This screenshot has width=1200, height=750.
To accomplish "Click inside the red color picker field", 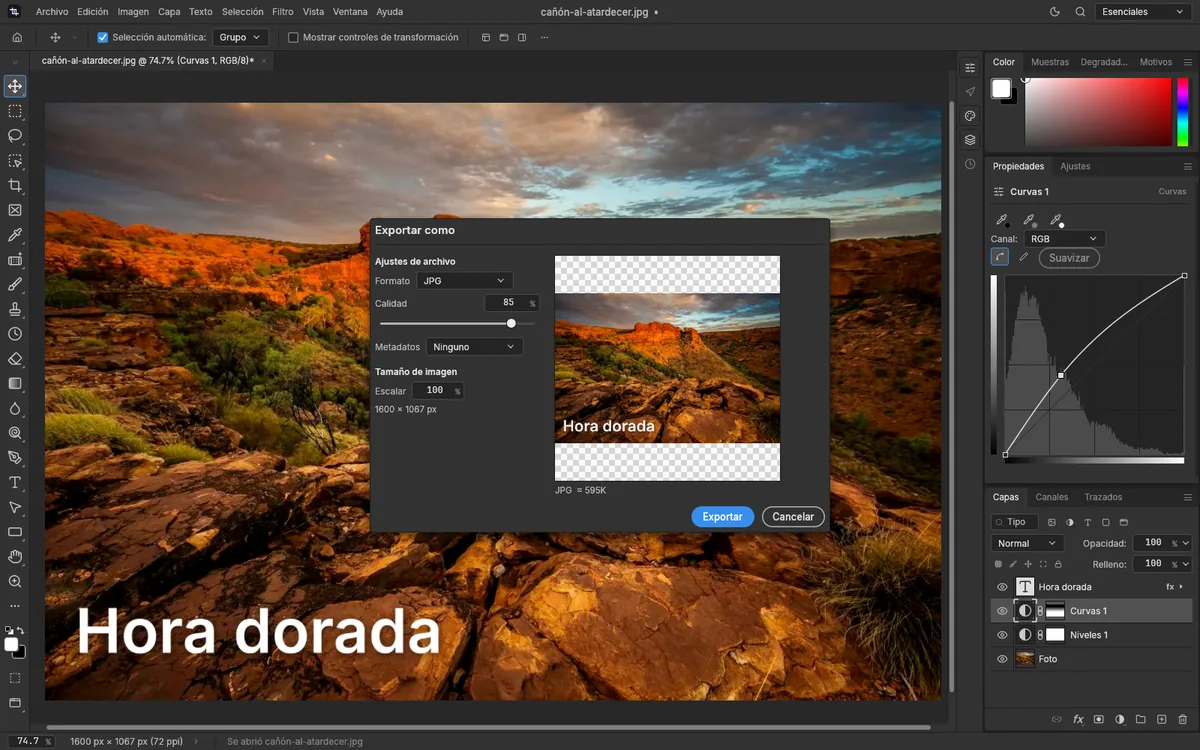I will (x=1097, y=112).
